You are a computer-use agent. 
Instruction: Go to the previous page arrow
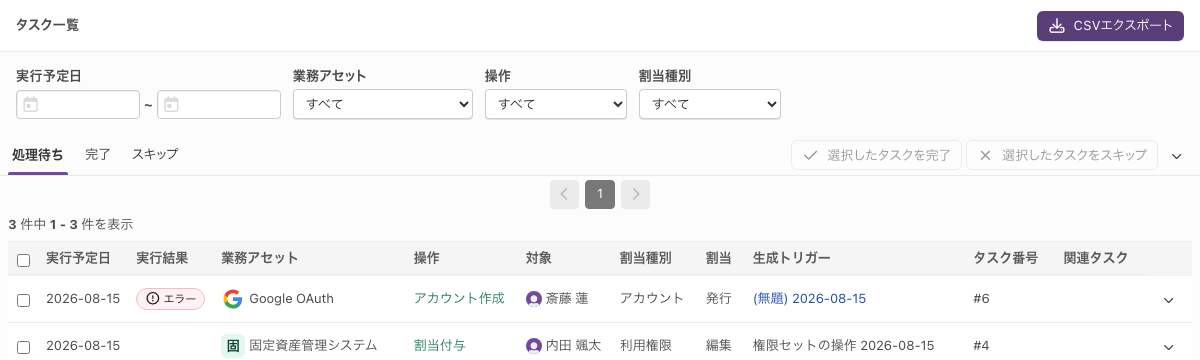point(564,195)
